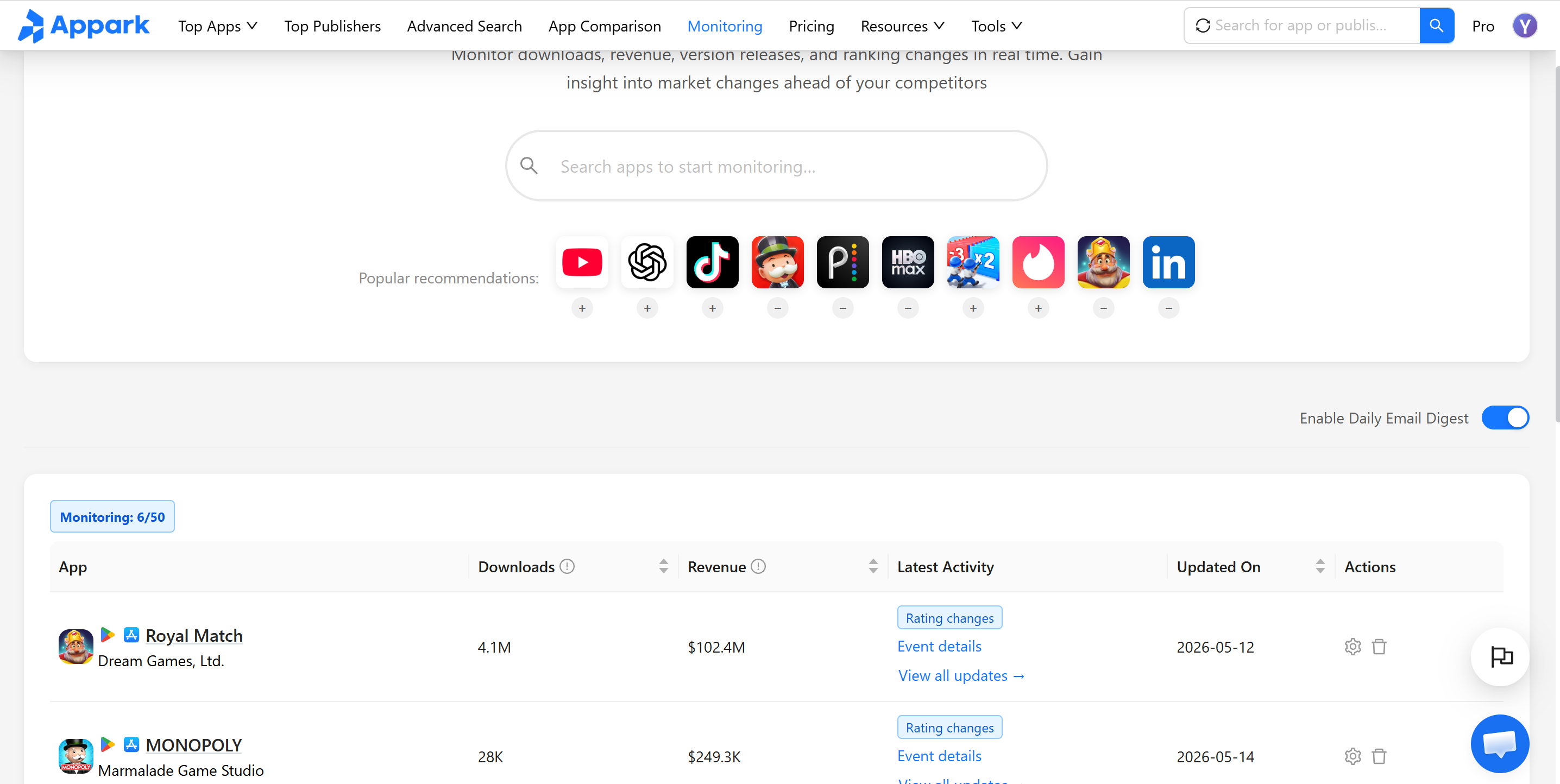The image size is (1560, 784).
Task: Go to App Comparison
Action: coord(605,26)
